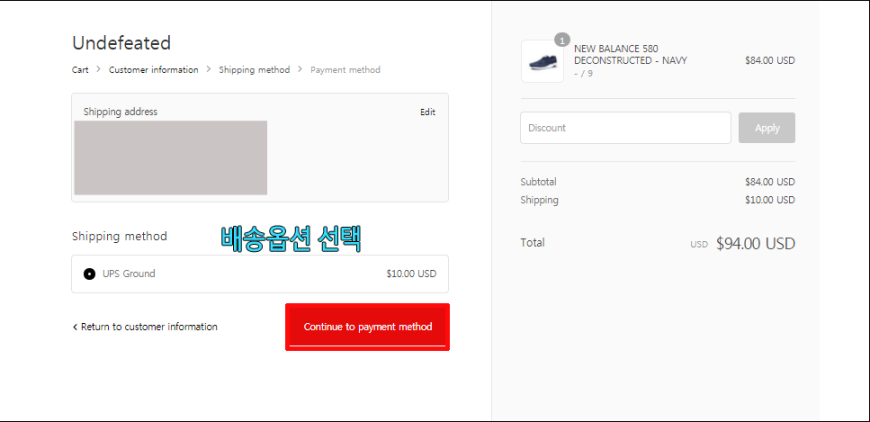Select the UPS Ground radio button
This screenshot has height=422, width=870.
(x=89, y=274)
